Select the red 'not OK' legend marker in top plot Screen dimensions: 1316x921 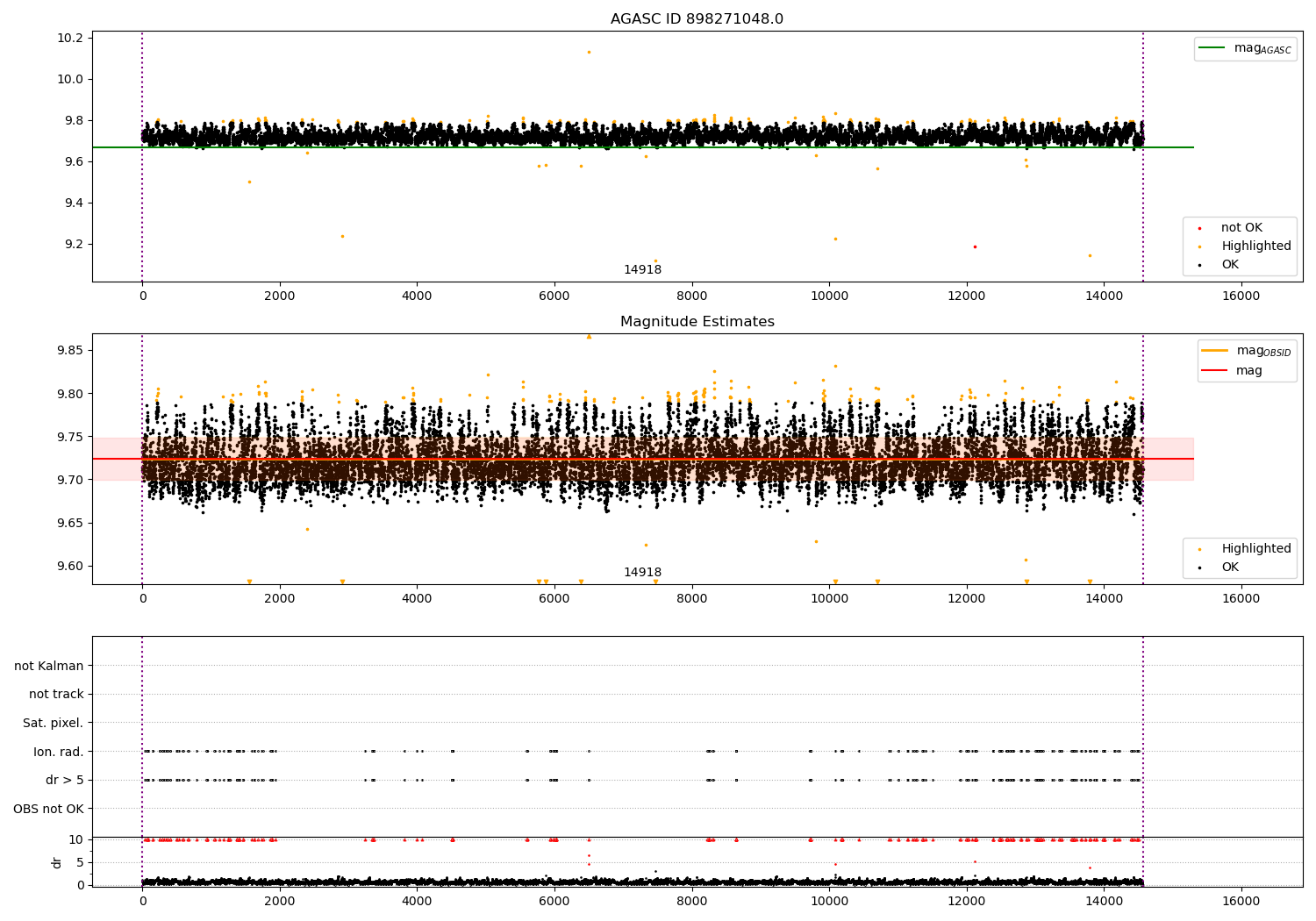coord(1199,228)
